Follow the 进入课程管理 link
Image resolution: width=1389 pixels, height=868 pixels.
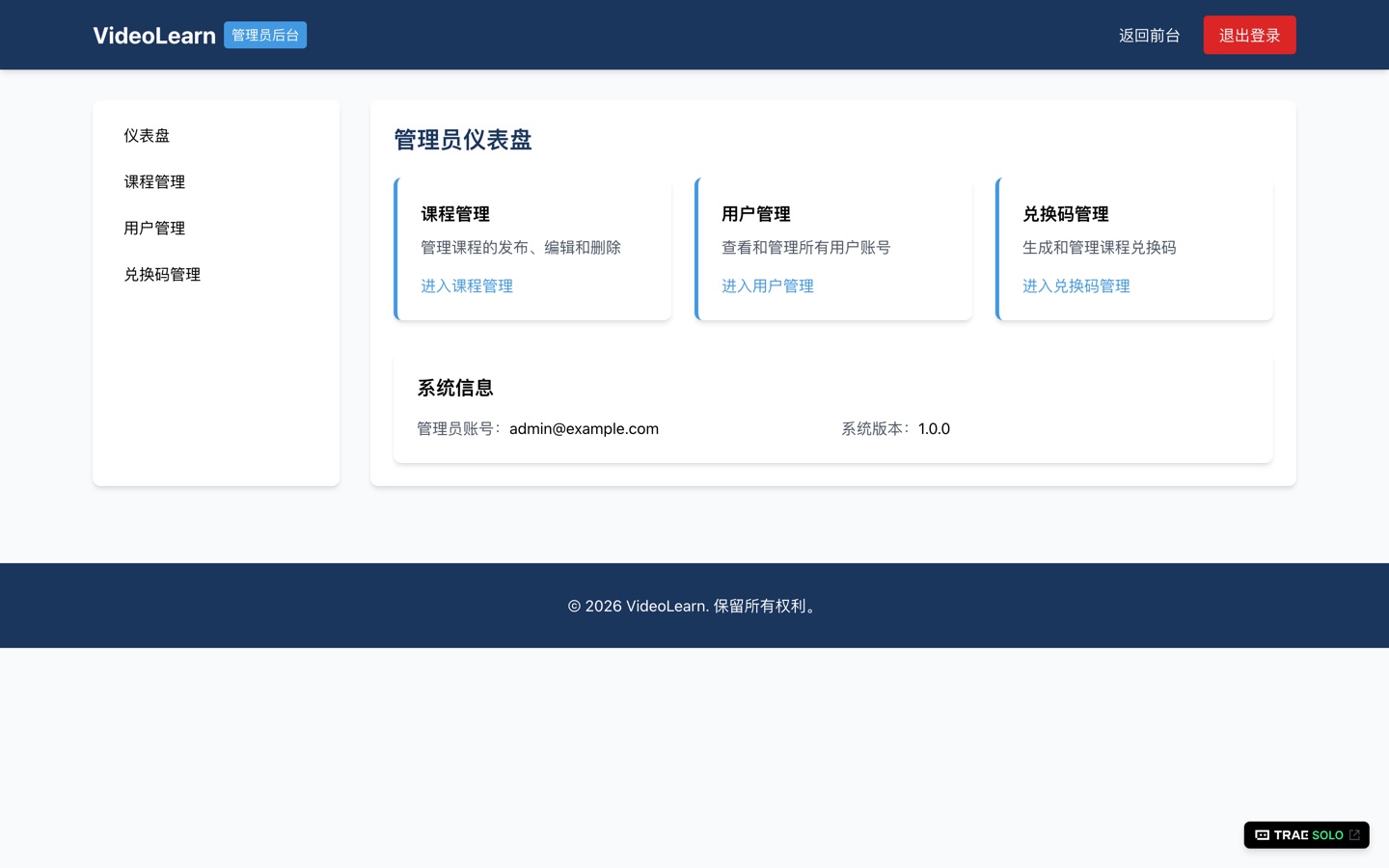(x=467, y=286)
